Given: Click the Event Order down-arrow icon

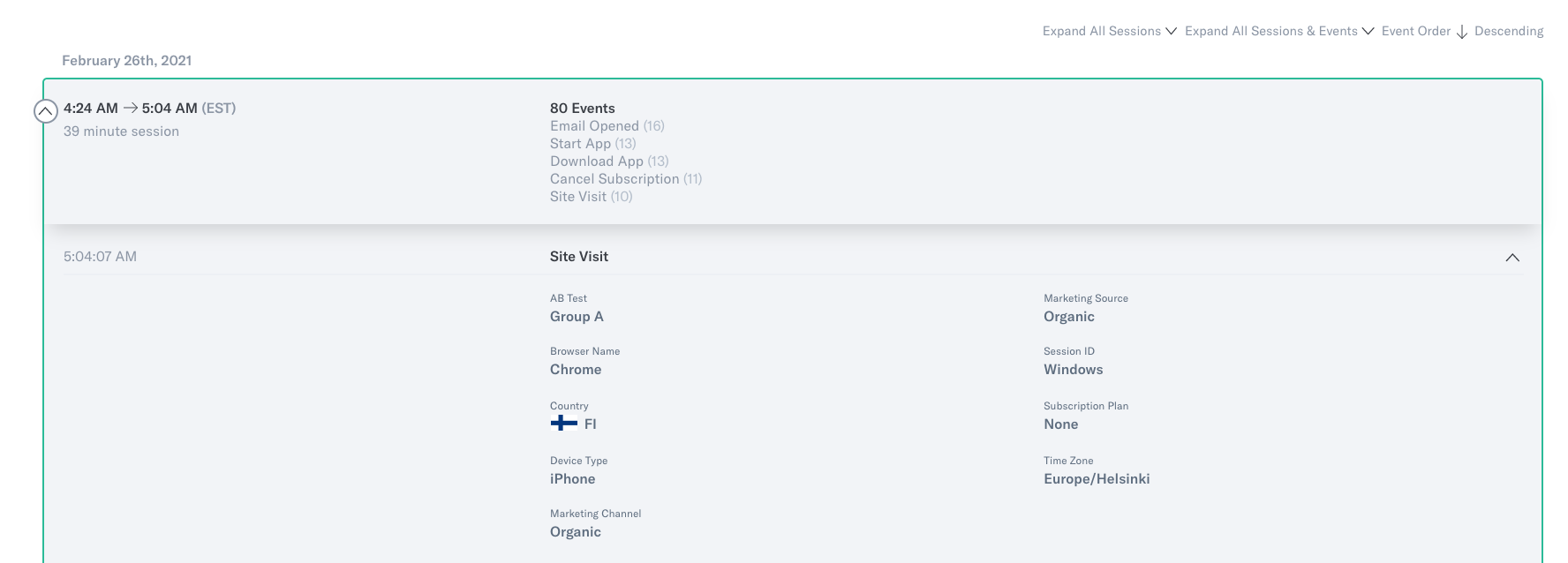Looking at the screenshot, I should click(1461, 32).
